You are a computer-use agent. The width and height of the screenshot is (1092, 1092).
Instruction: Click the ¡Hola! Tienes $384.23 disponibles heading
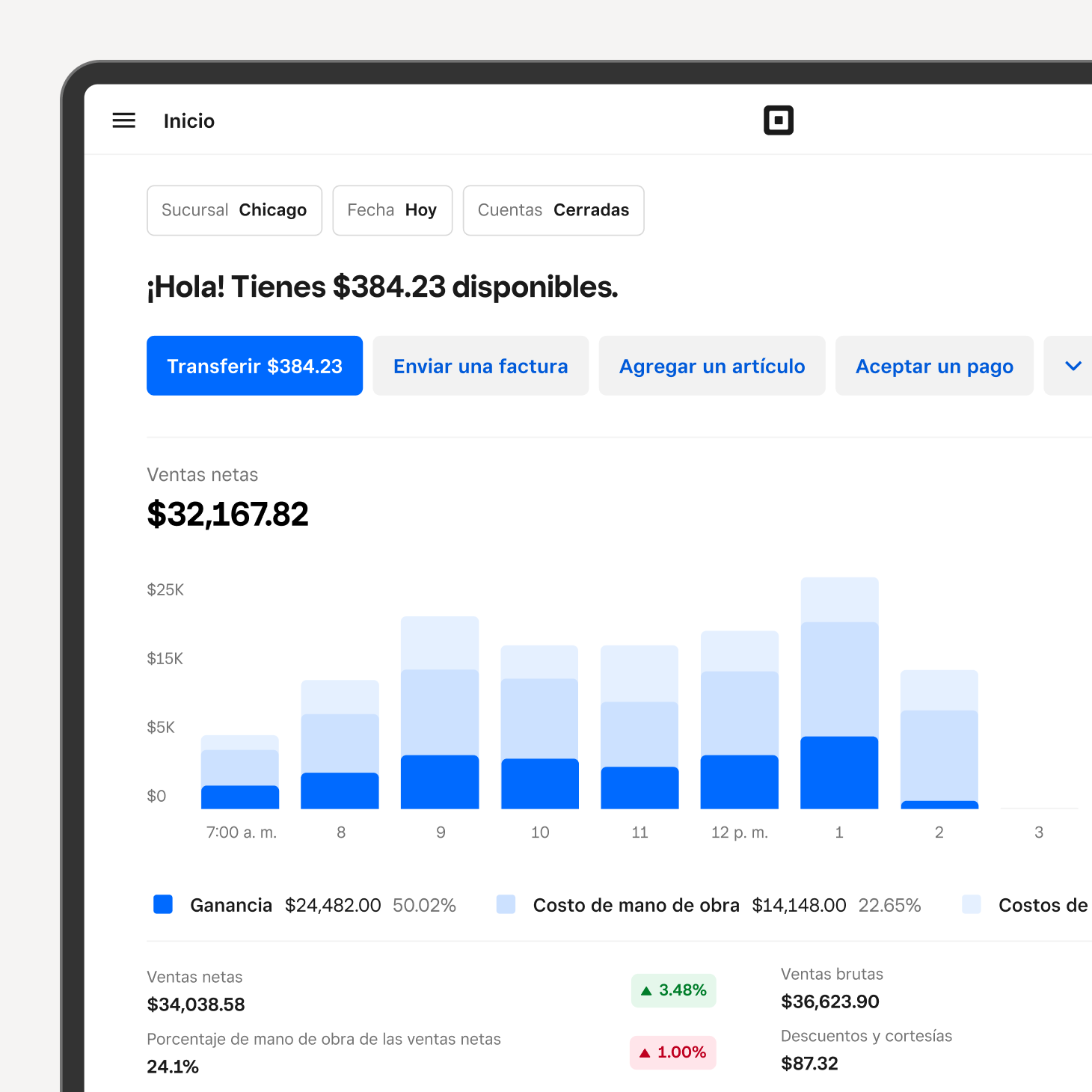tap(382, 287)
